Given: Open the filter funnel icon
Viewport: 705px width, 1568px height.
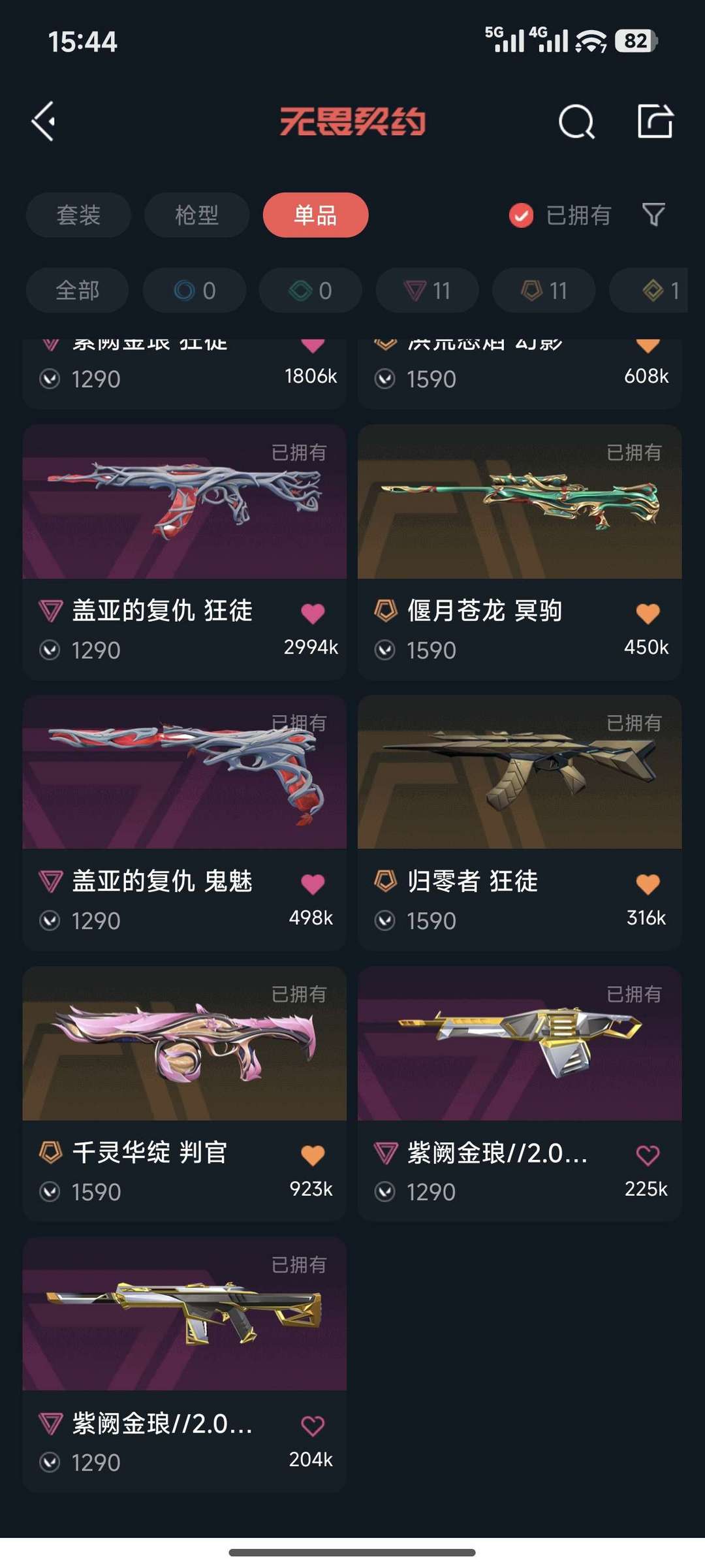Looking at the screenshot, I should tap(653, 214).
